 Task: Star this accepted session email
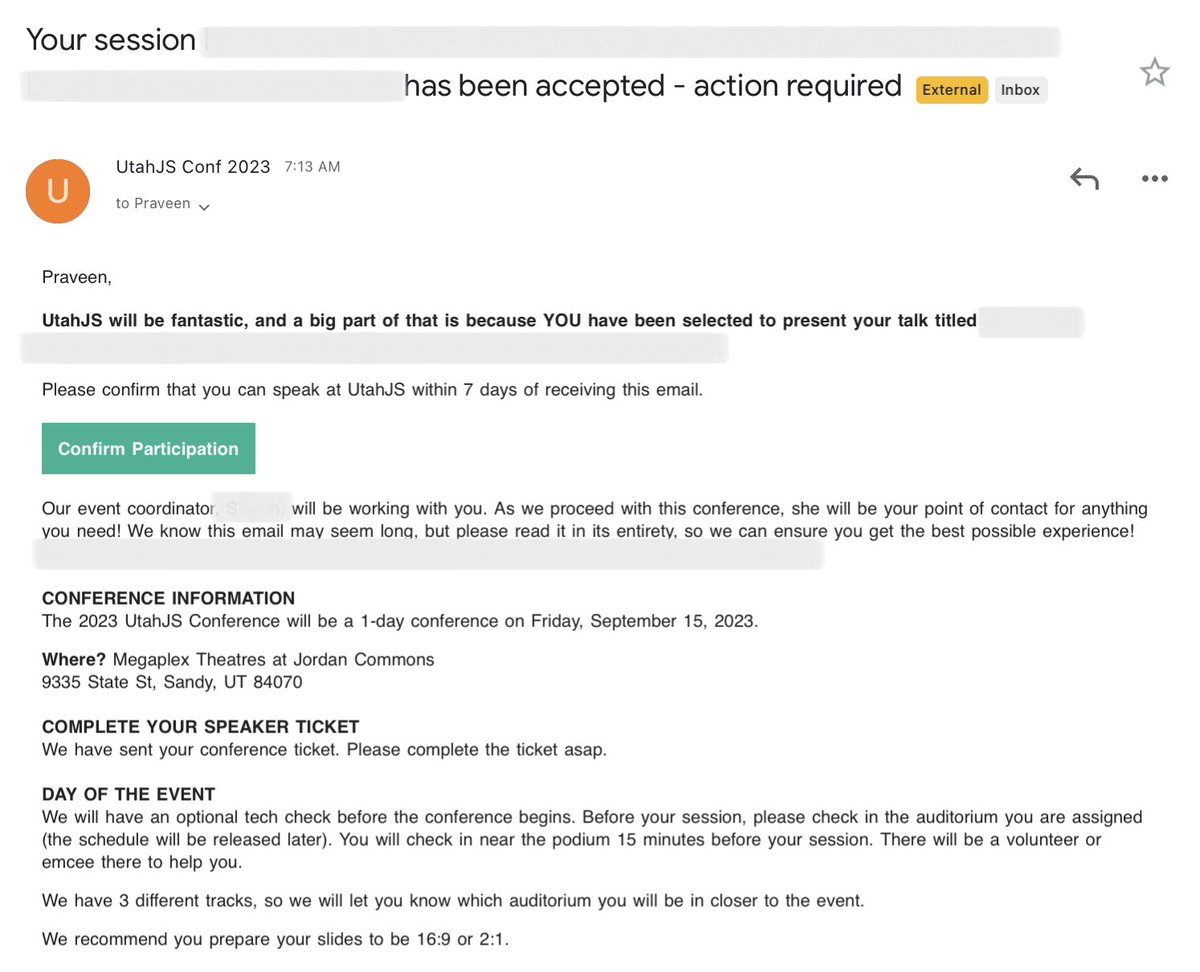pos(1154,72)
